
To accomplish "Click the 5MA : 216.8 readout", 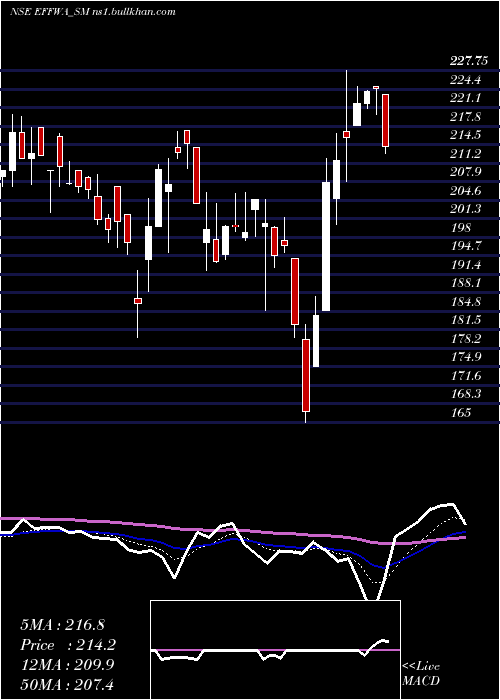I will coord(62,625).
